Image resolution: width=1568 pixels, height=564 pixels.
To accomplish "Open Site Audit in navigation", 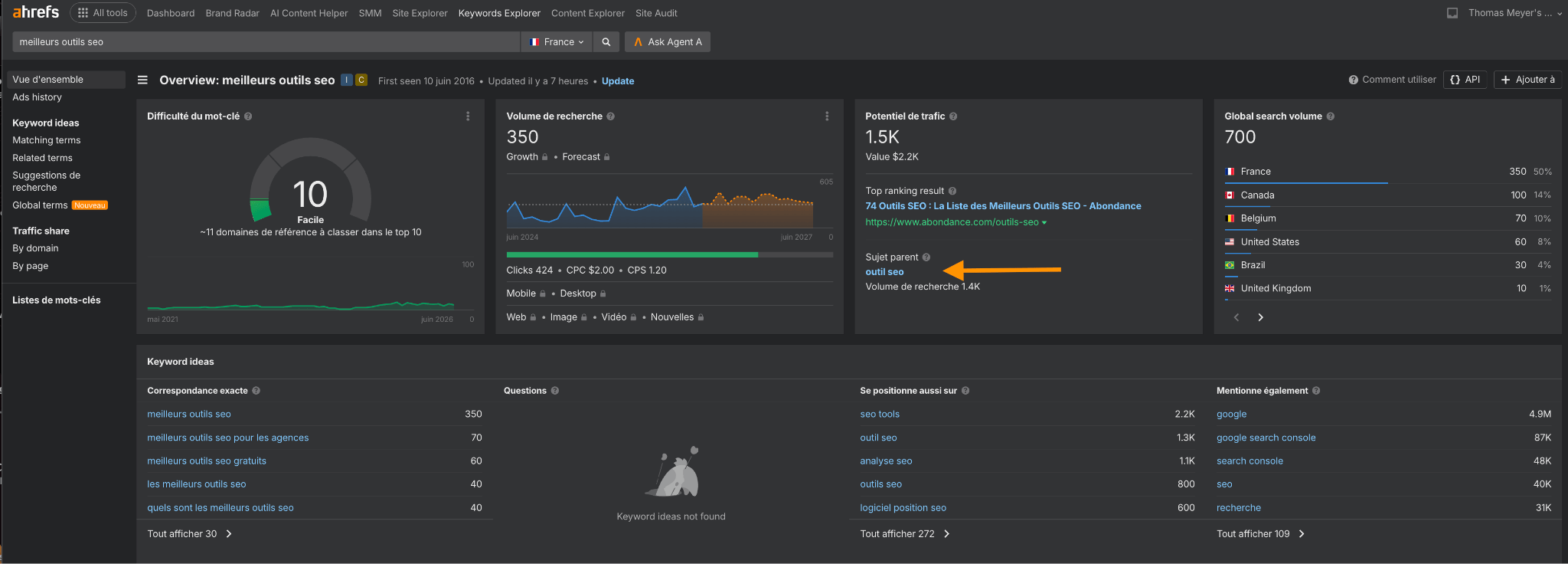I will 656,13.
